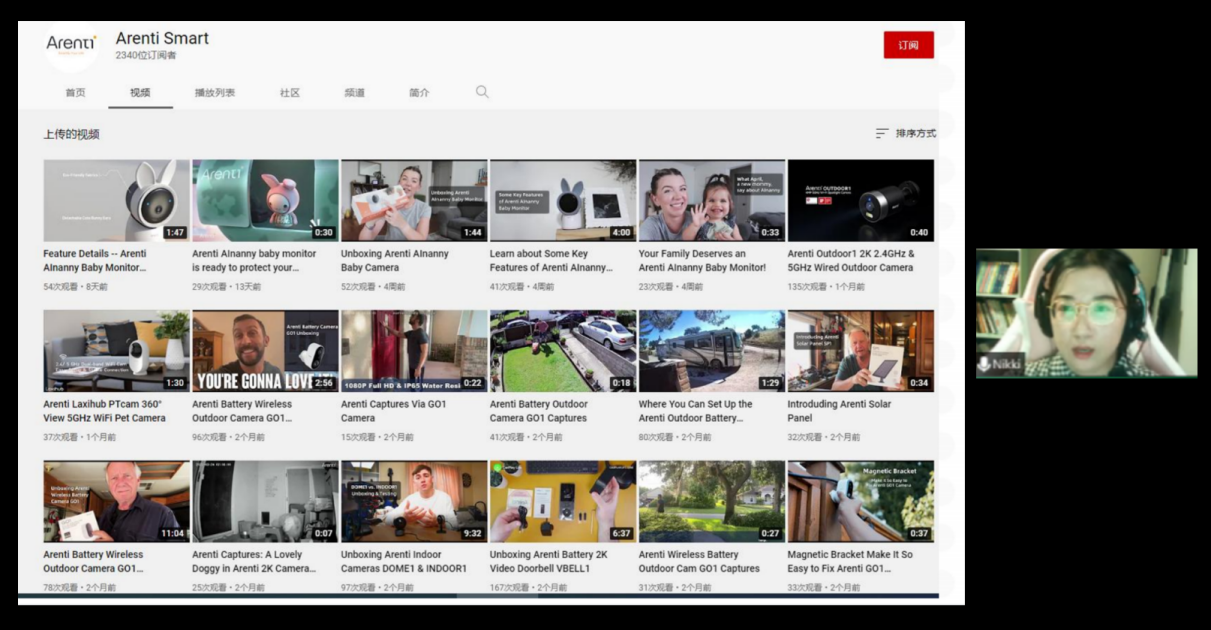Open the 0:27 garden capture thumbnail
The image size is (1211, 630).
tap(712, 501)
